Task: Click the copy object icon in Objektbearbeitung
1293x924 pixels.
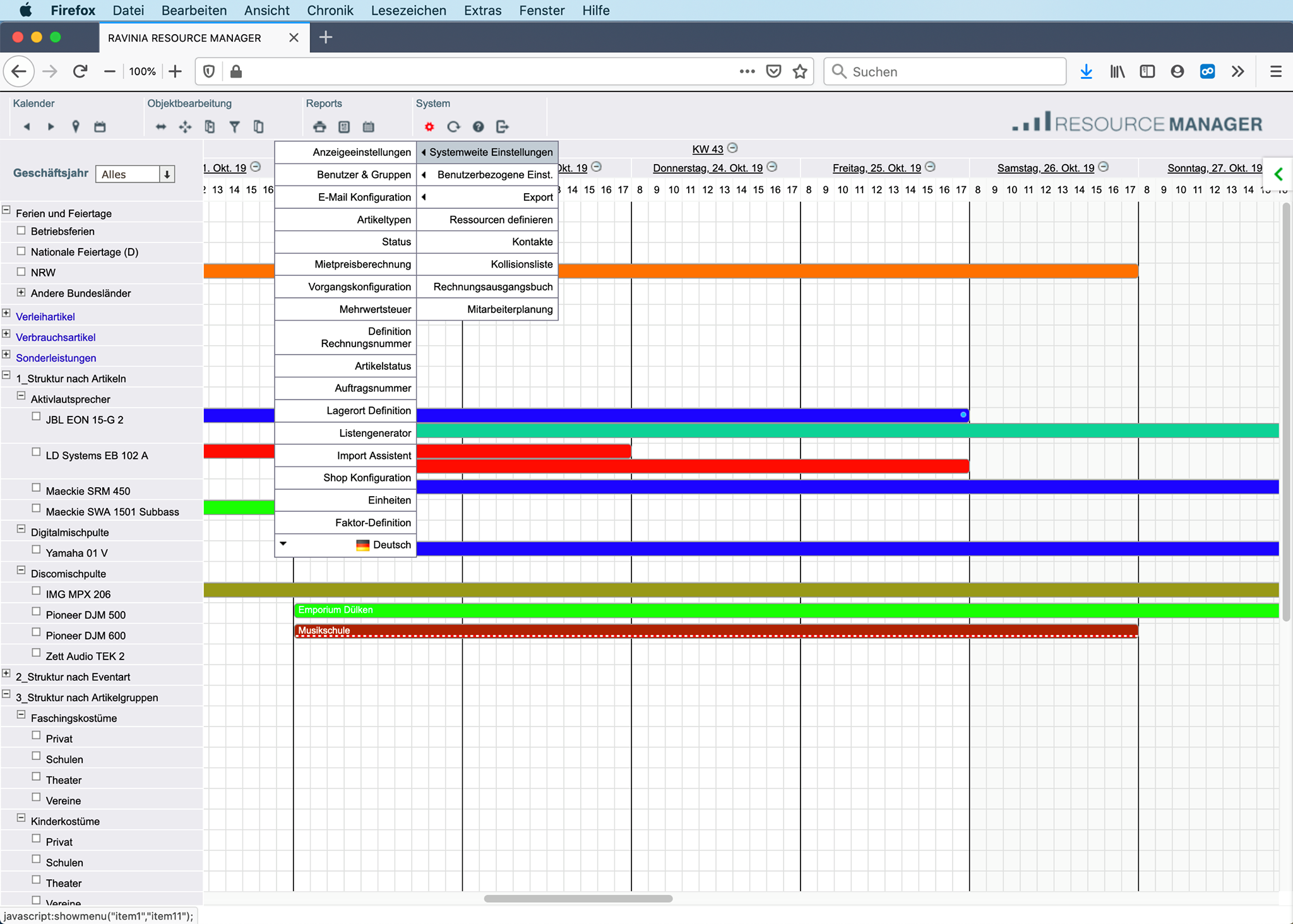Action: (x=210, y=127)
